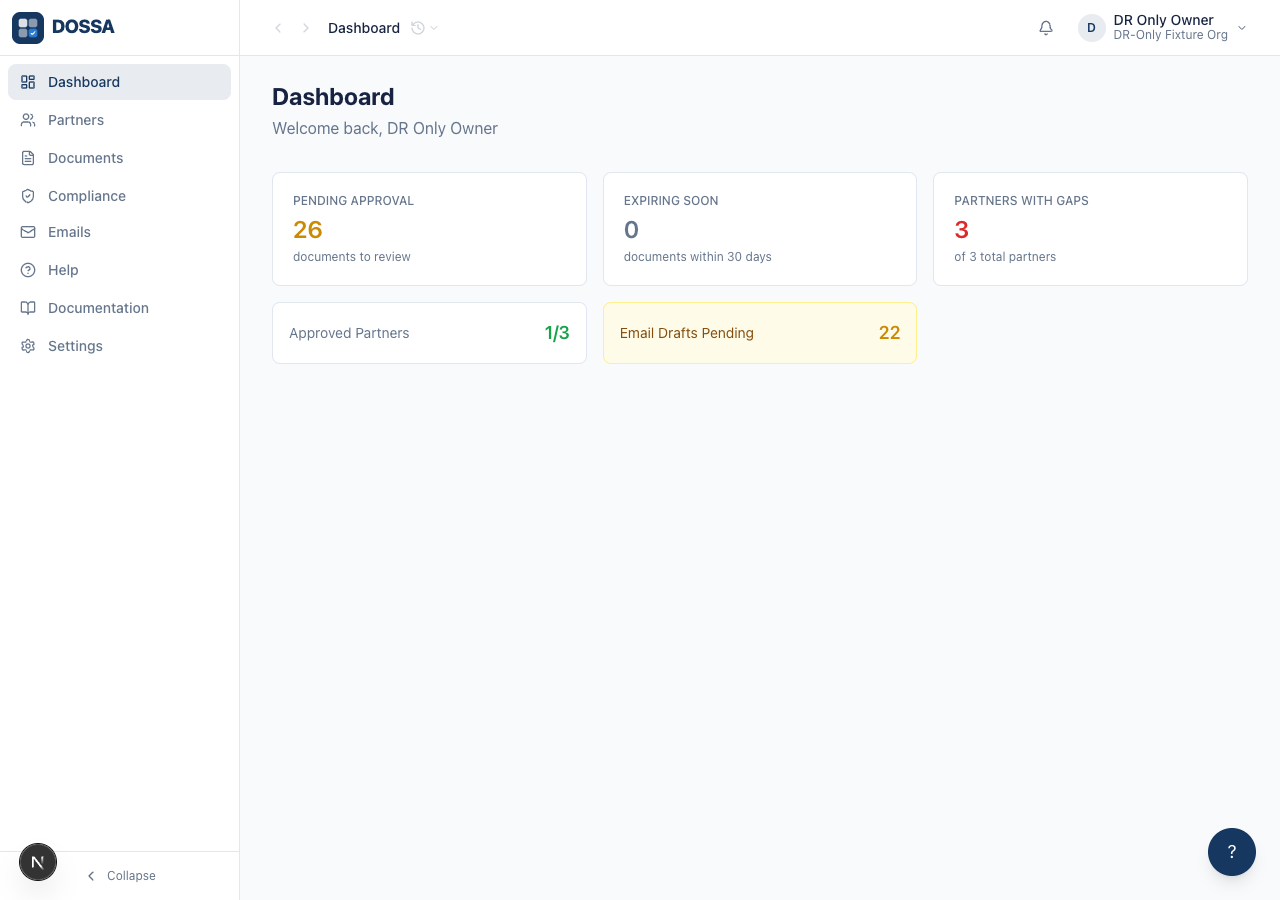
Task: Go back with the left arrow
Action: [278, 28]
